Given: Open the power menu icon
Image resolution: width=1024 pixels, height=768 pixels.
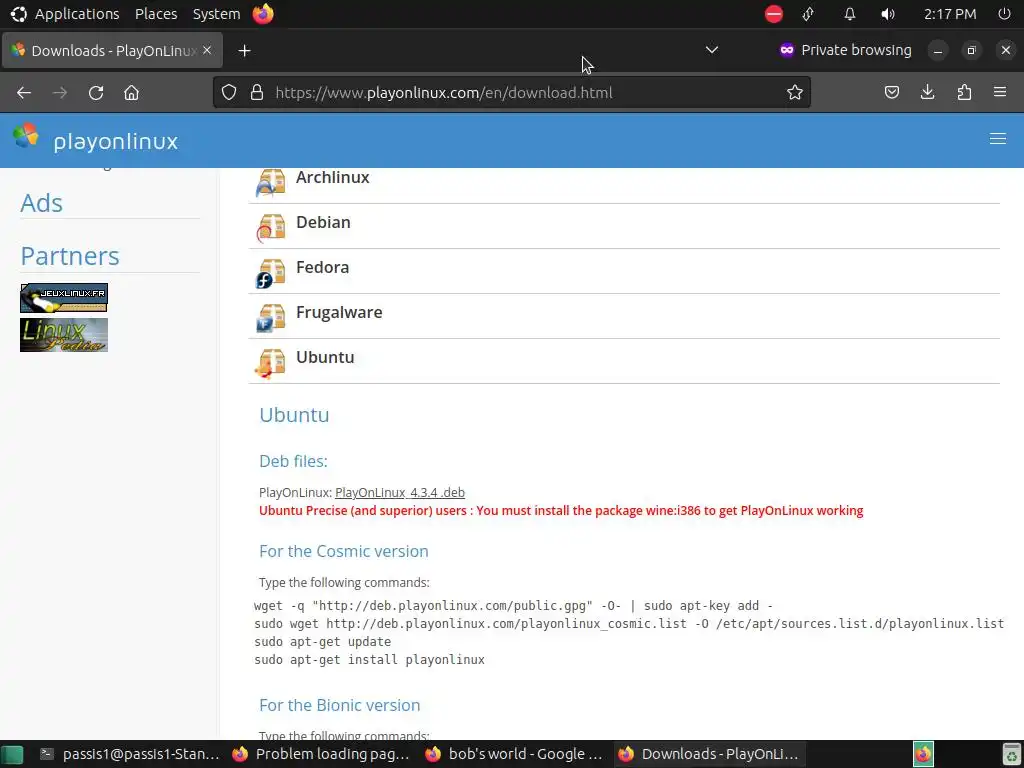Looking at the screenshot, I should coord(1004,14).
